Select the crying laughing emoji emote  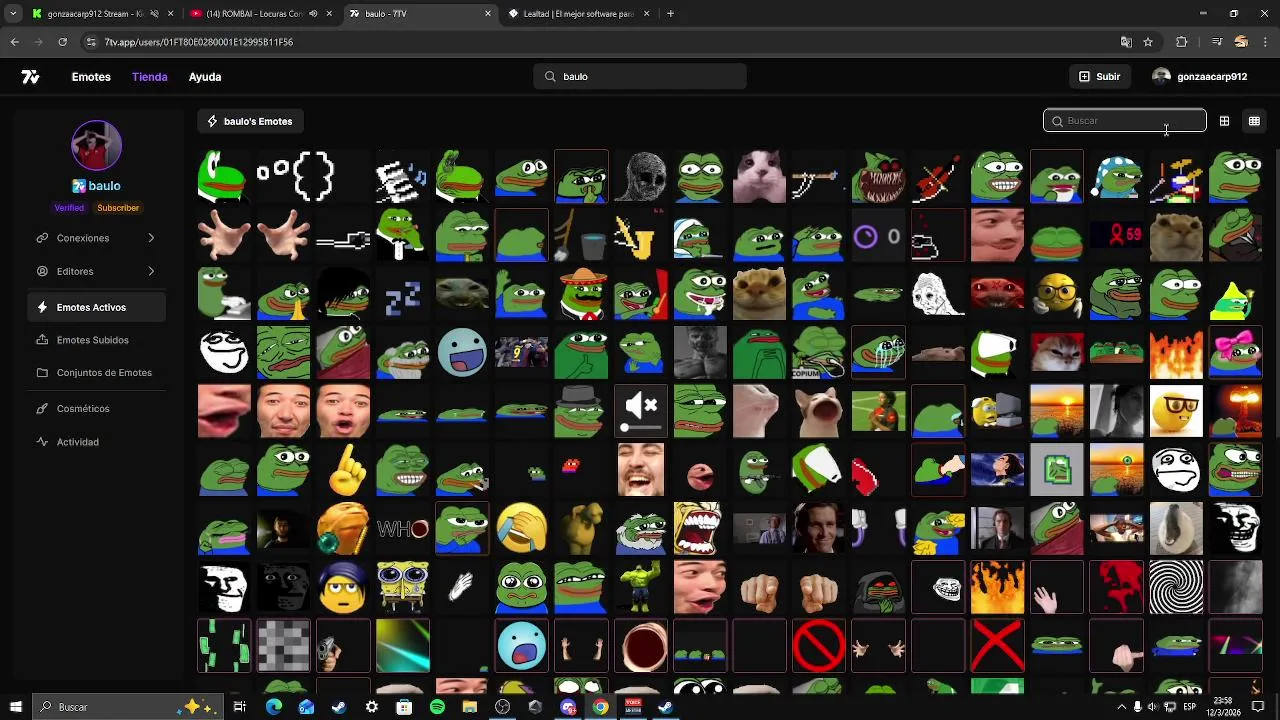pyautogui.click(x=522, y=529)
